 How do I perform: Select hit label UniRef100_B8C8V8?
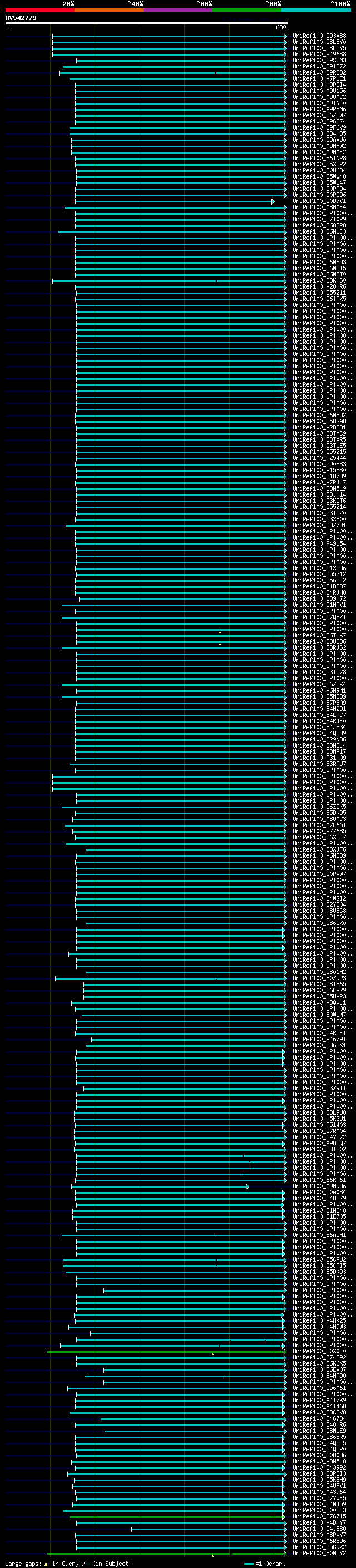pos(319,1412)
